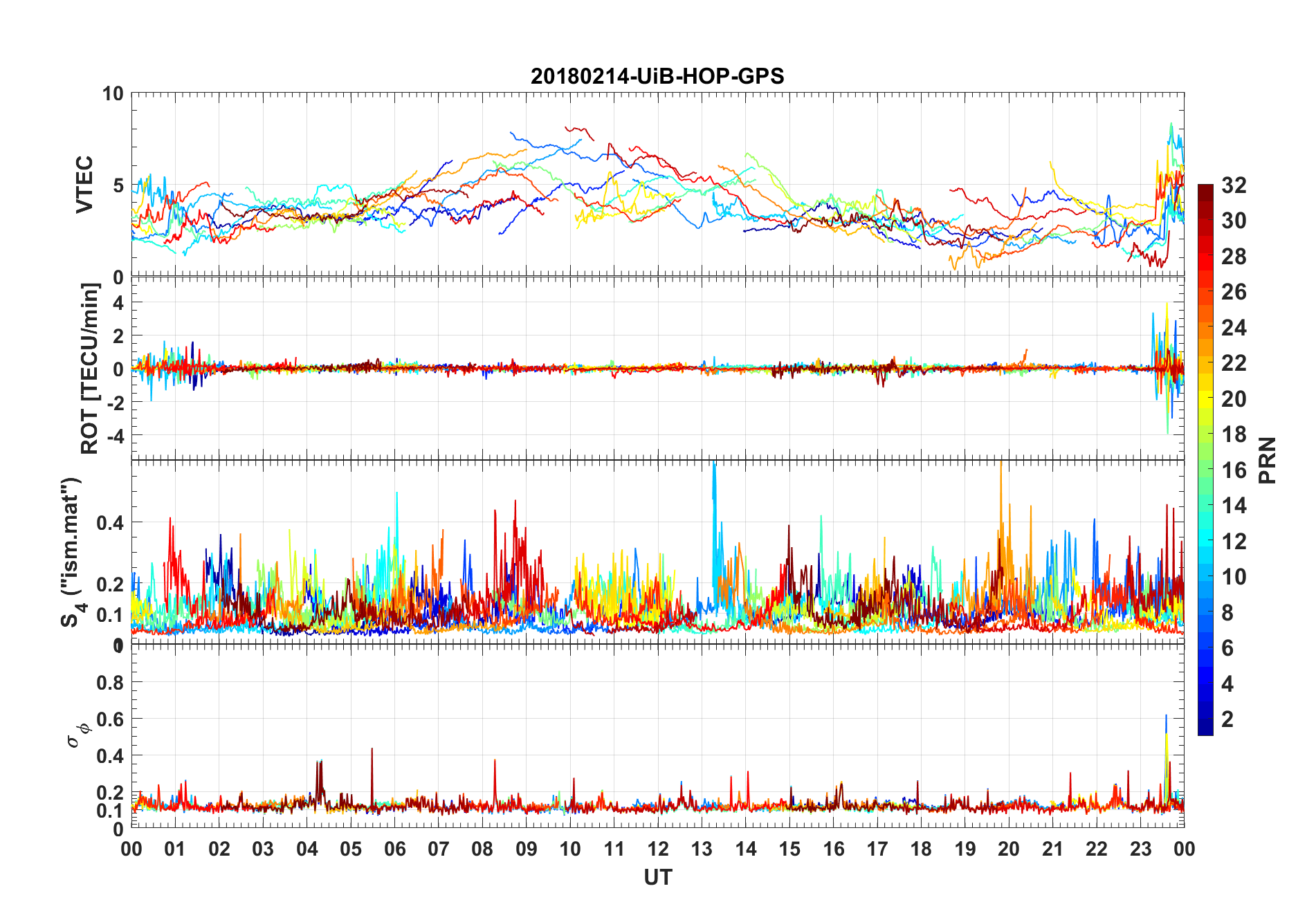
Task: Click the "01" hour tick label
Action: click(175, 849)
